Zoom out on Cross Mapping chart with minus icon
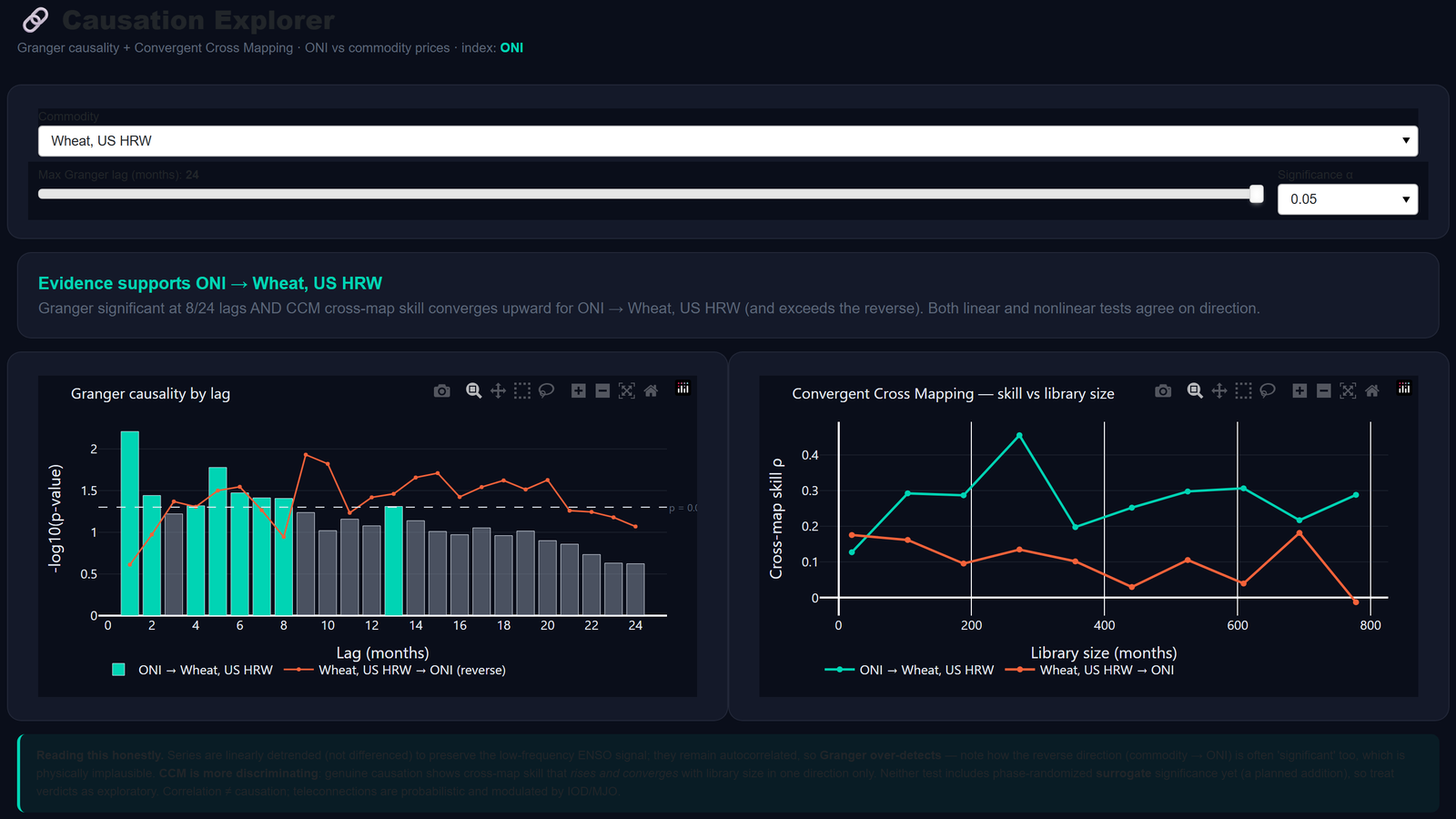The height and width of the screenshot is (819, 1456). pyautogui.click(x=1324, y=390)
